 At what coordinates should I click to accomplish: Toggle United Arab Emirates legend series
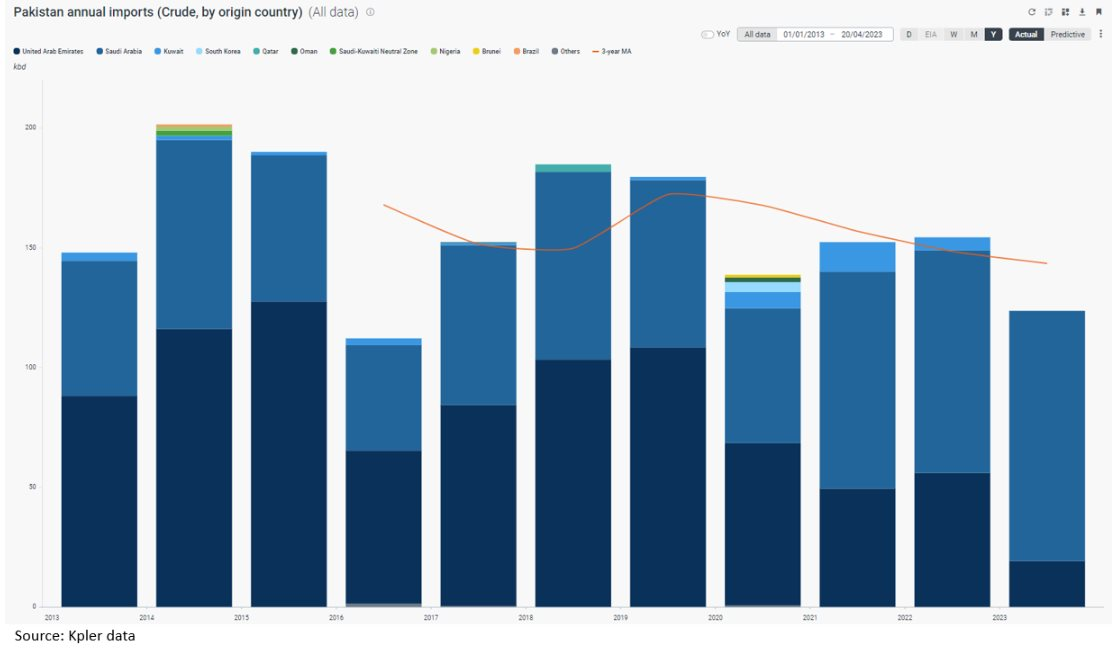click(x=48, y=51)
